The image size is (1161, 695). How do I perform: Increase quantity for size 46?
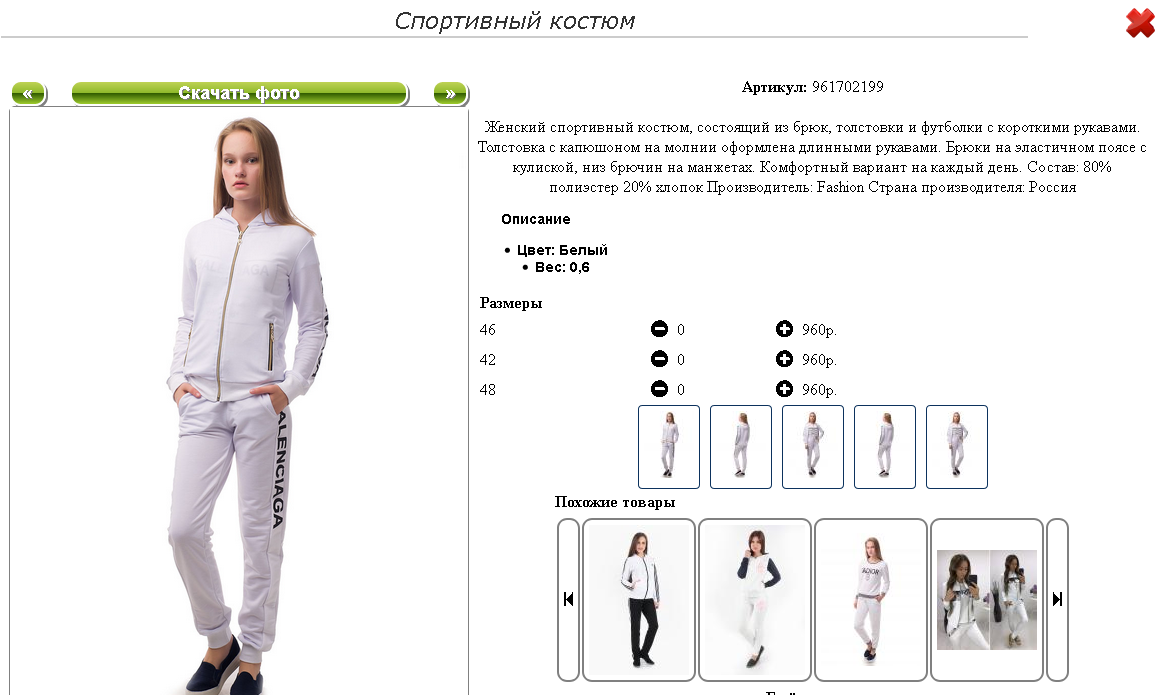point(784,329)
